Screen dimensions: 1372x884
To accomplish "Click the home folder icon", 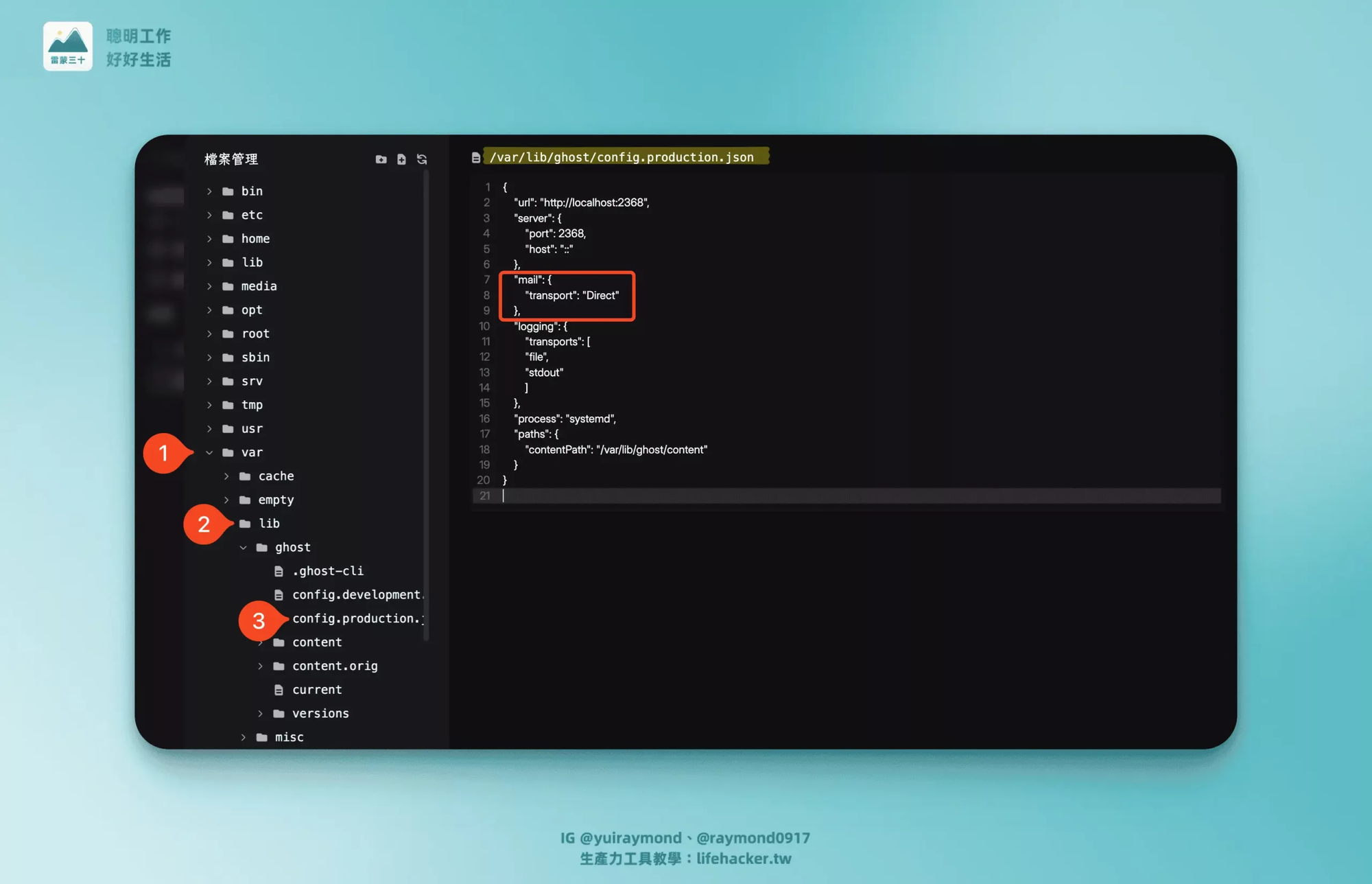I will [228, 239].
